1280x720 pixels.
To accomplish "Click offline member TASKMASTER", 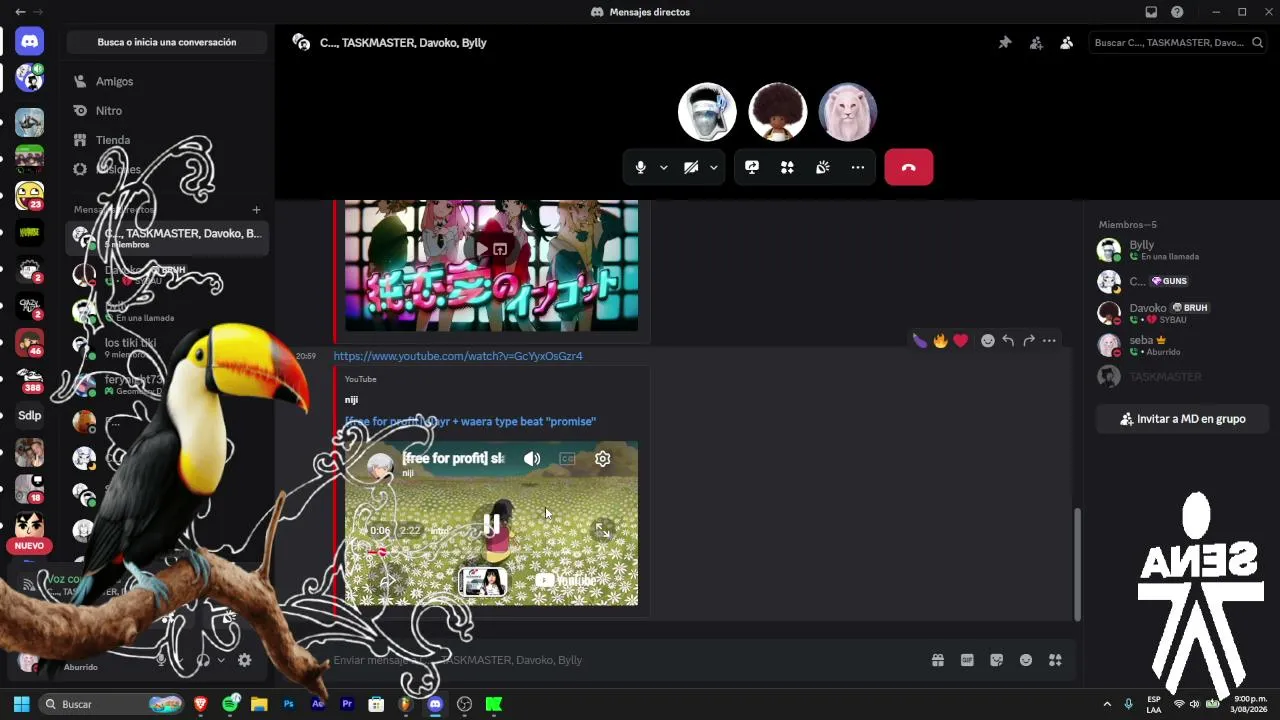I will point(1181,377).
